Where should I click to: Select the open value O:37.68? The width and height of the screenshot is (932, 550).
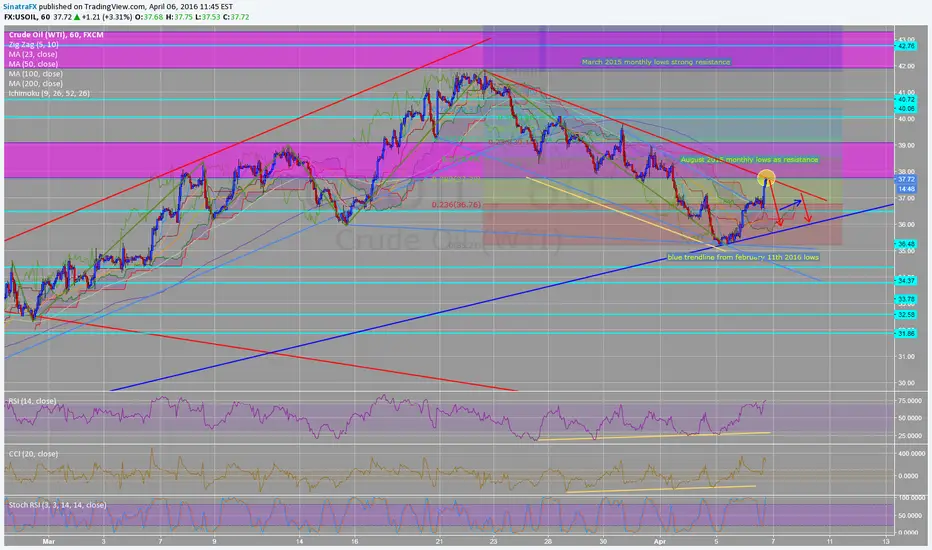tap(149, 17)
